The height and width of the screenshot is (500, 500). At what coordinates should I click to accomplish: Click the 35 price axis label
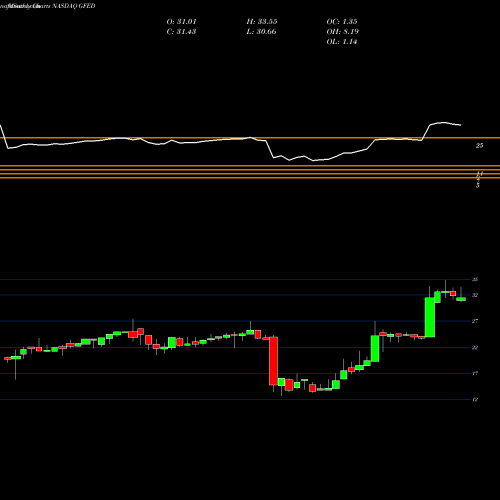pyautogui.click(x=475, y=279)
